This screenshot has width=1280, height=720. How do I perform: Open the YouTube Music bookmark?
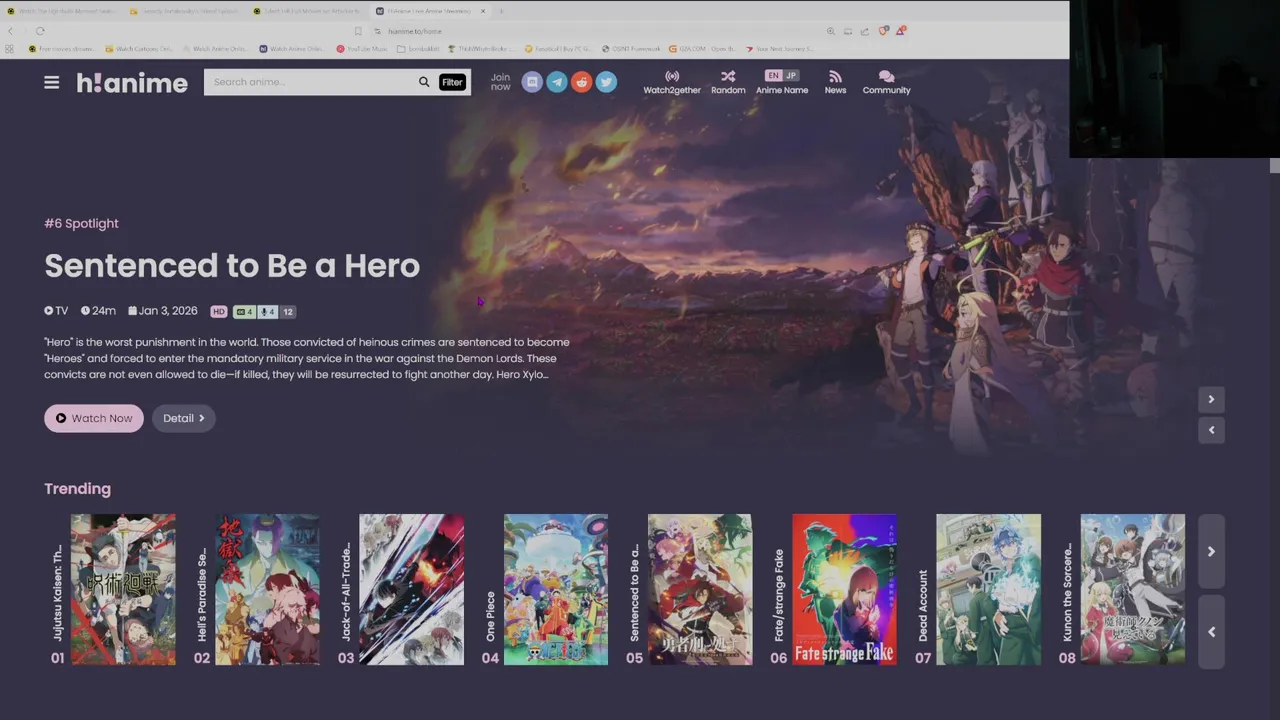pyautogui.click(x=362, y=48)
